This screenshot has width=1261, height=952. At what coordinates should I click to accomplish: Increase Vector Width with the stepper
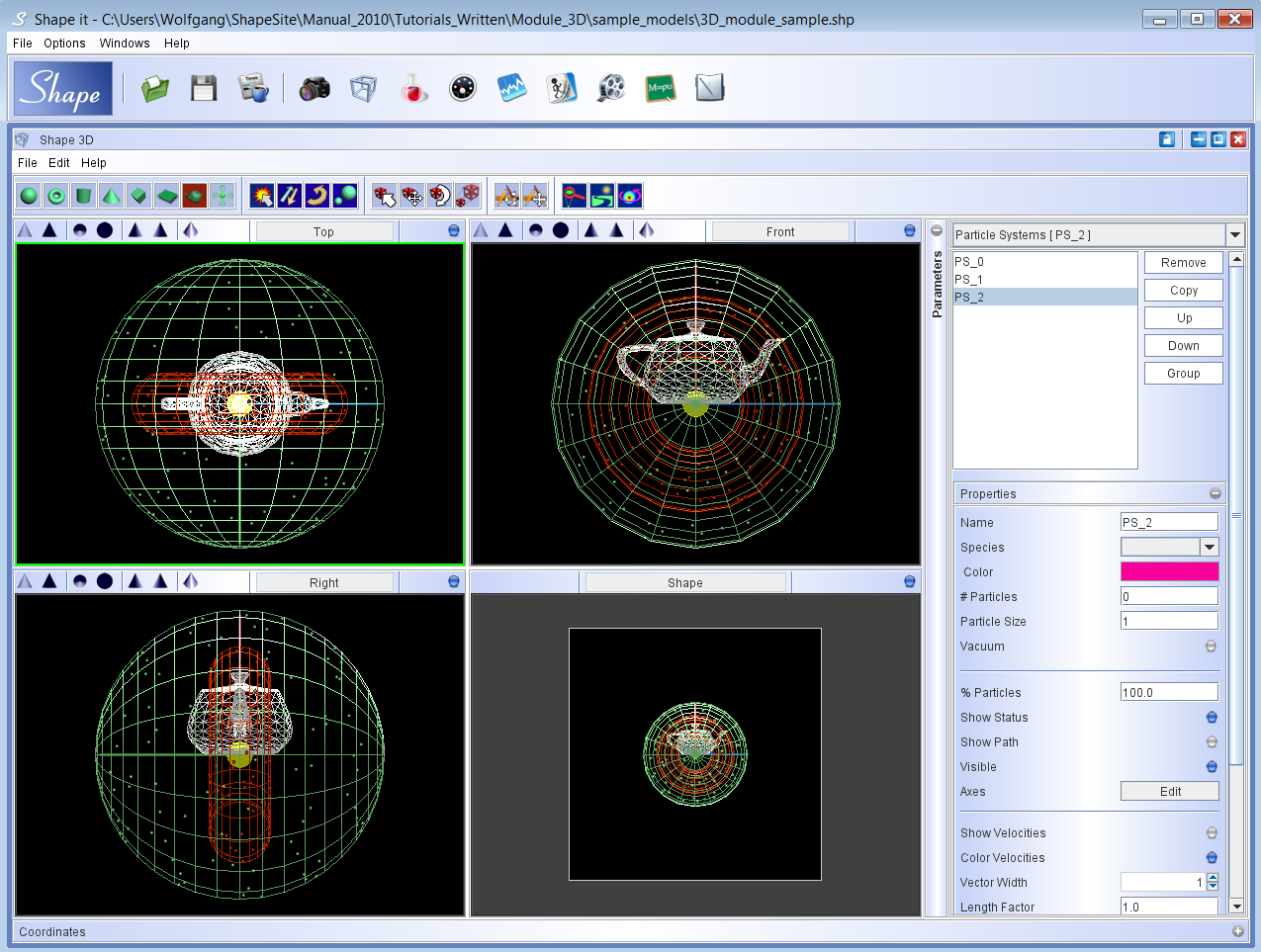click(1214, 878)
